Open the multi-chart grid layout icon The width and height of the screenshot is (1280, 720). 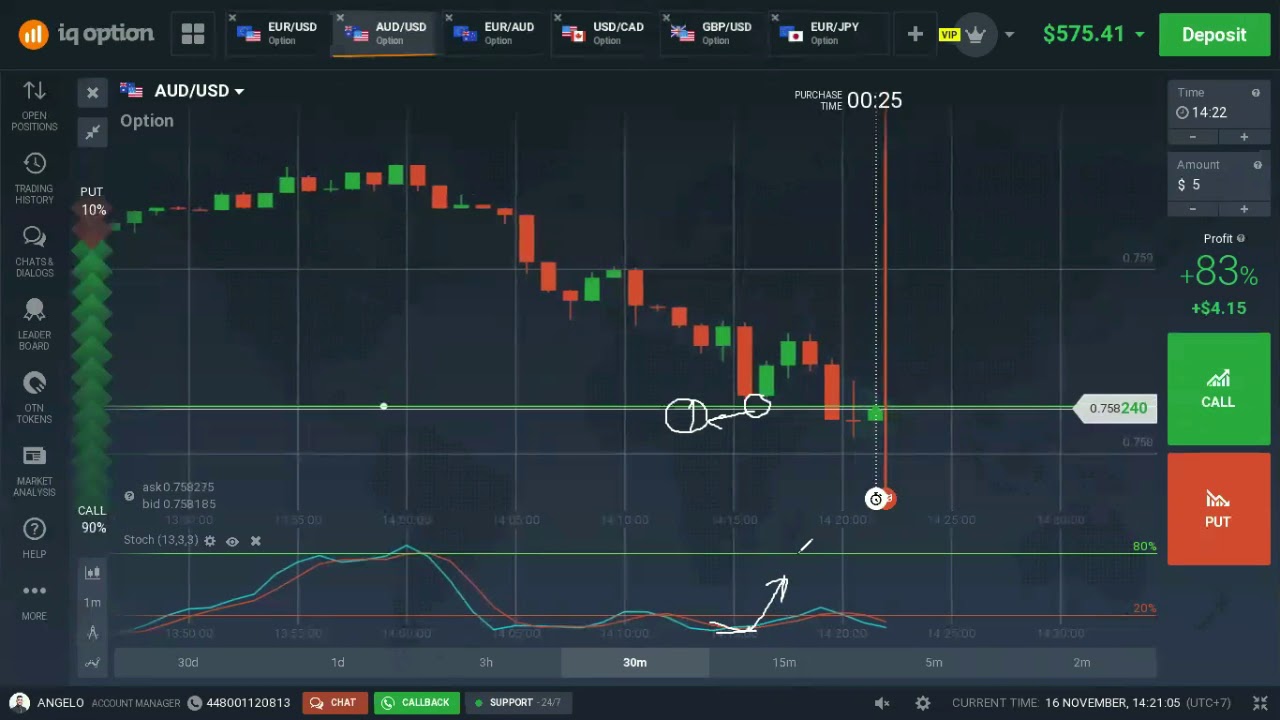click(x=193, y=34)
